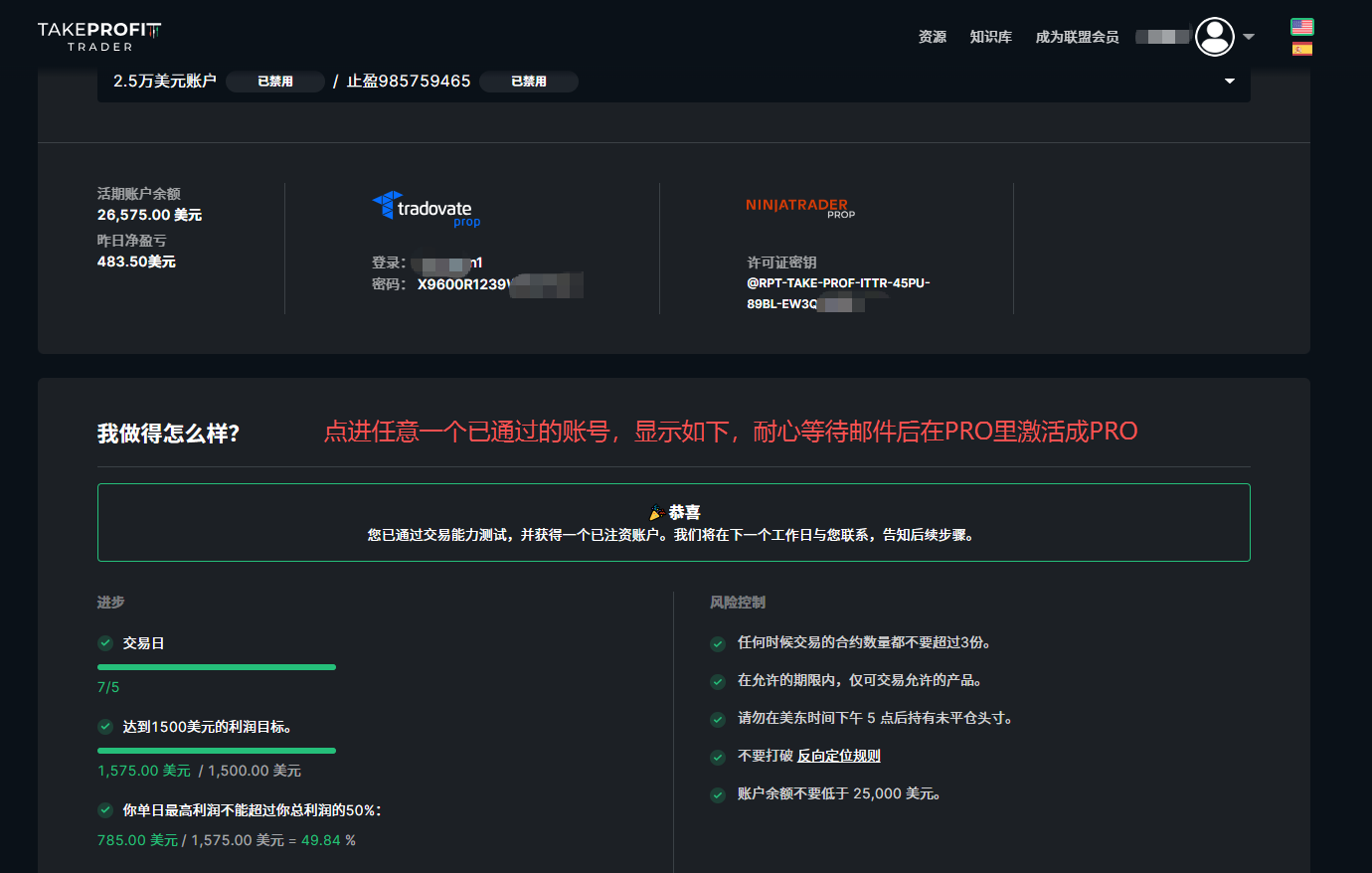
Task: Expand the arrow next to the profile avatar
Action: click(1249, 37)
